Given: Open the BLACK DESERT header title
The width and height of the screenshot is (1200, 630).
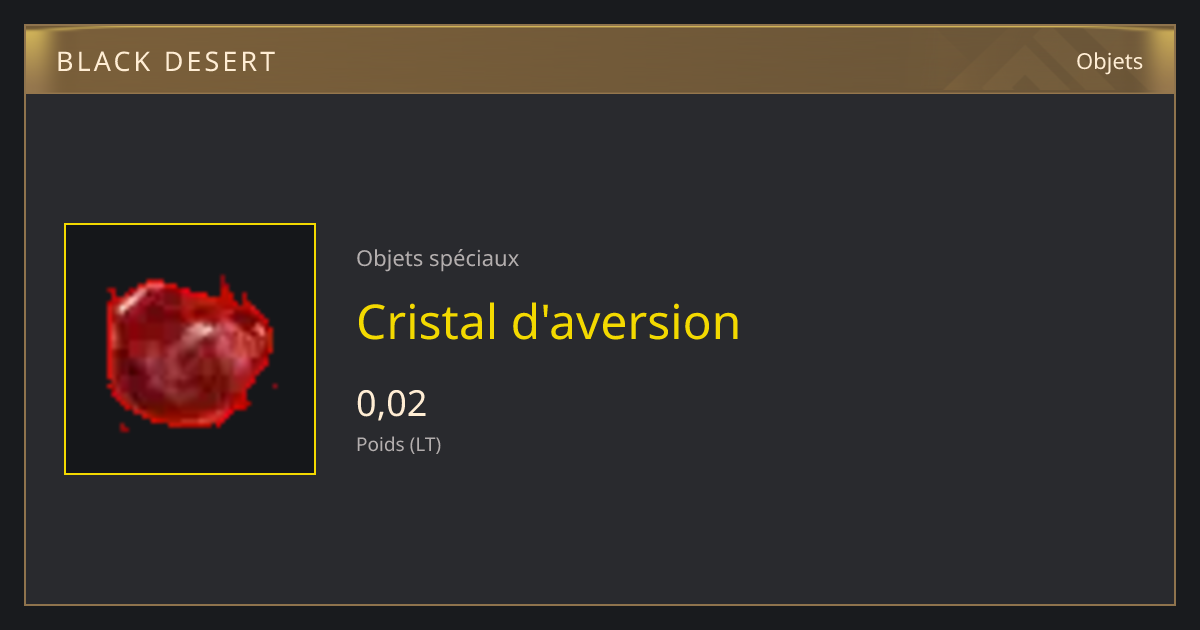Looking at the screenshot, I should [166, 62].
